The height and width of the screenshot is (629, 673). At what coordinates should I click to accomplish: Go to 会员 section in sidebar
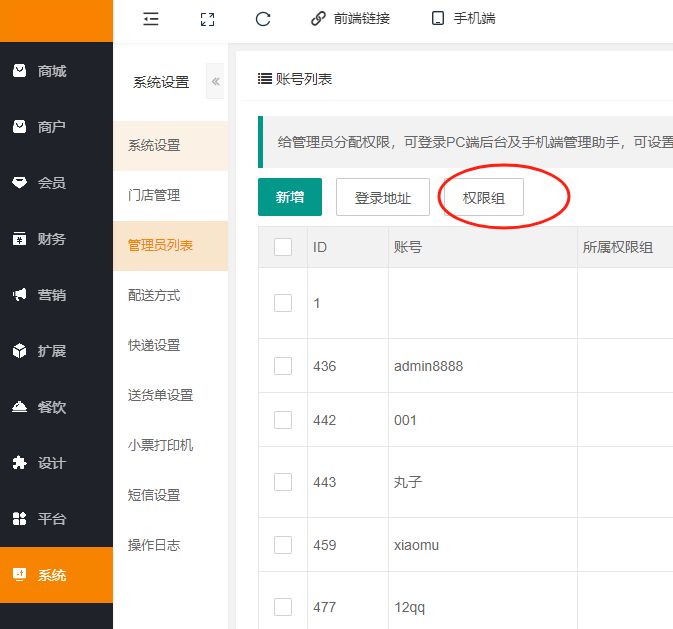pos(51,183)
